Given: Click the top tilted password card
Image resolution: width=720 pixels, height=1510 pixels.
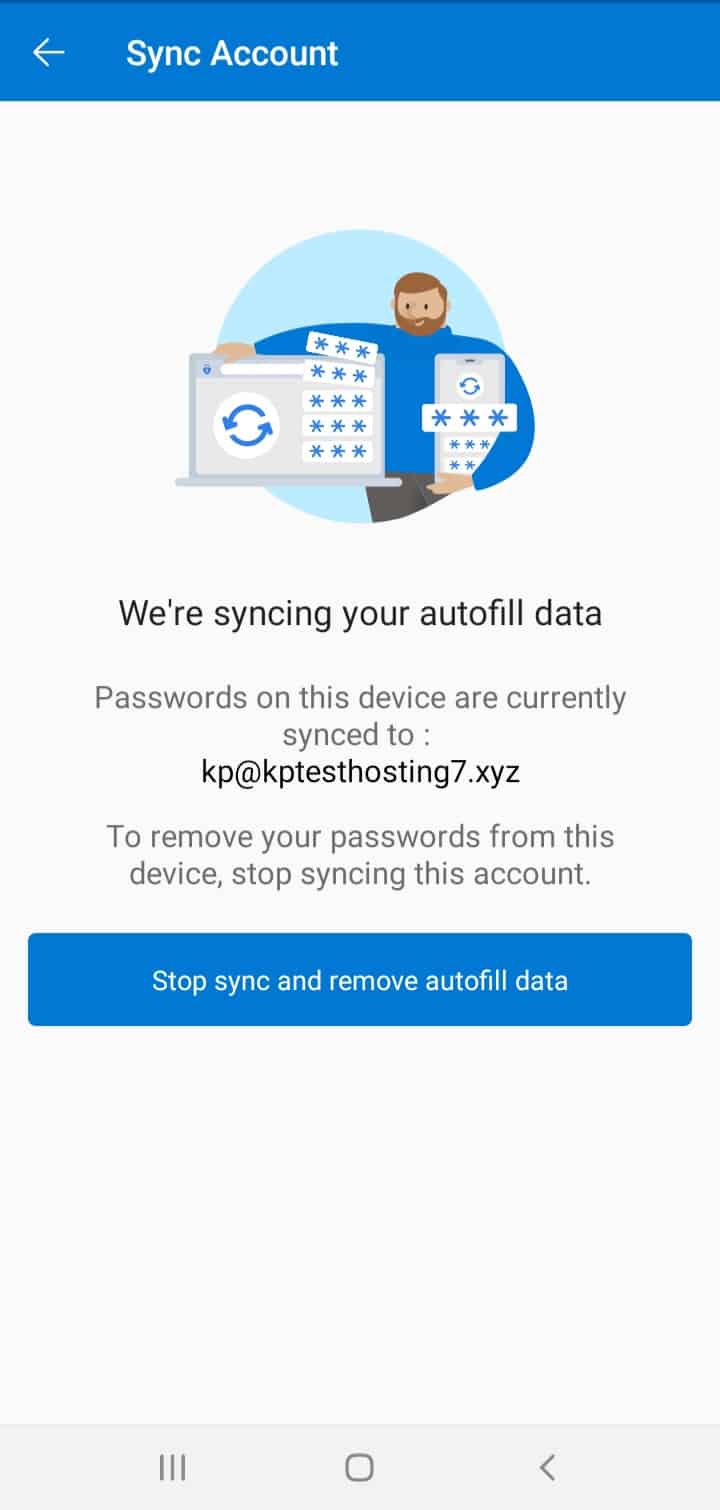Looking at the screenshot, I should coord(341,348).
